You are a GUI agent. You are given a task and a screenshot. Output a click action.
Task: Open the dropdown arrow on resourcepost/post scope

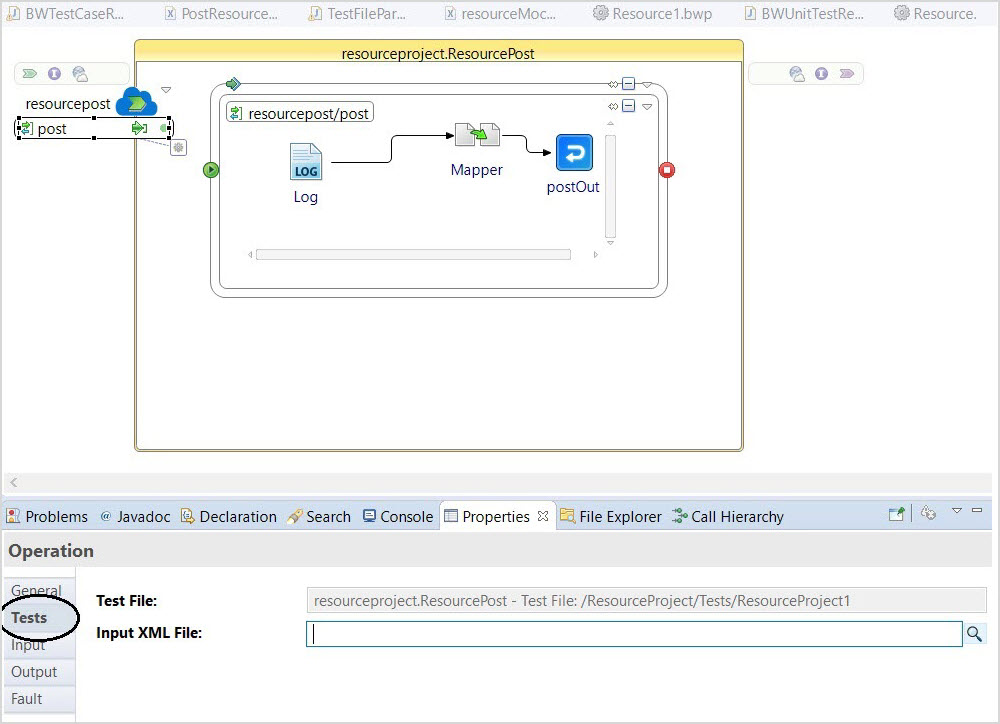coord(647,106)
